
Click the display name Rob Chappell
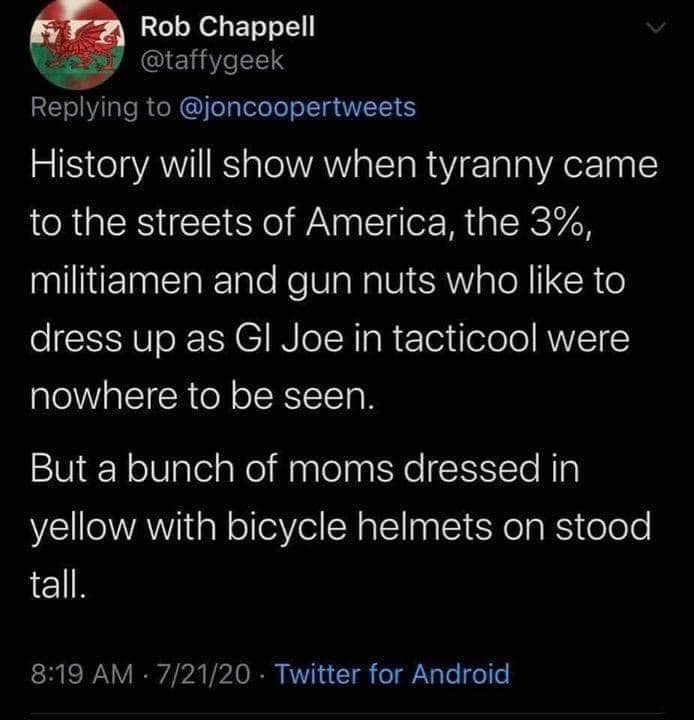click(x=227, y=27)
